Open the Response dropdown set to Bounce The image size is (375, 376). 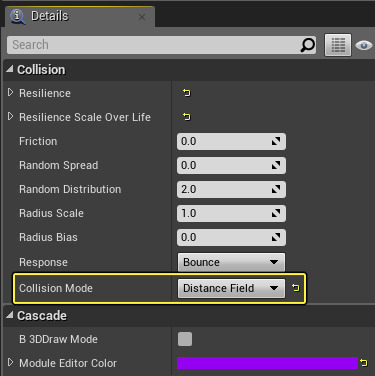(231, 262)
